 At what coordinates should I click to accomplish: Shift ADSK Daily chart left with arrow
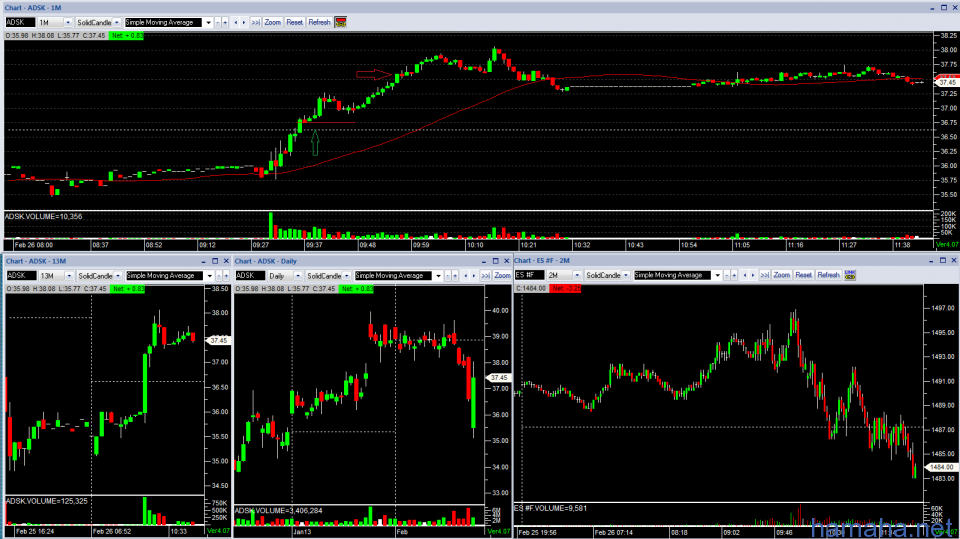(465, 276)
